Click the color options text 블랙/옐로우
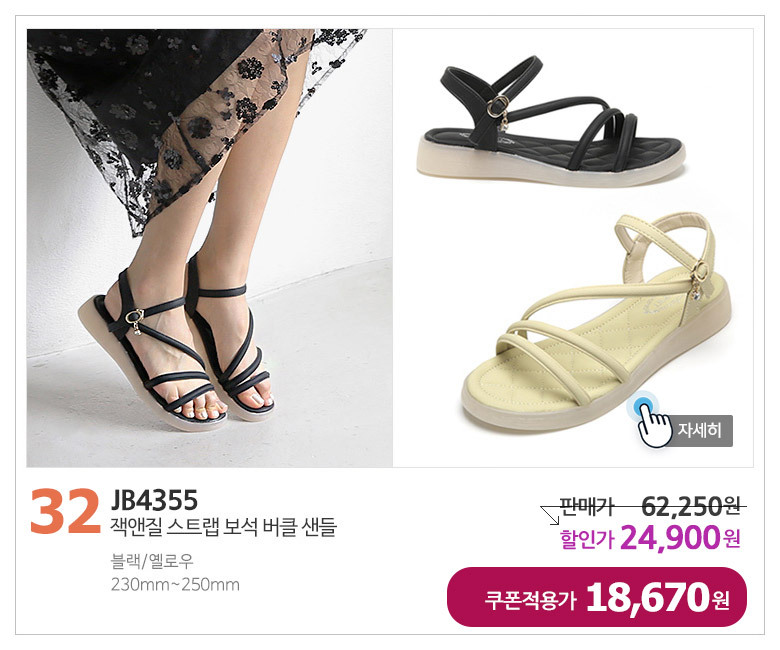This screenshot has width=780, height=650. pos(152,561)
